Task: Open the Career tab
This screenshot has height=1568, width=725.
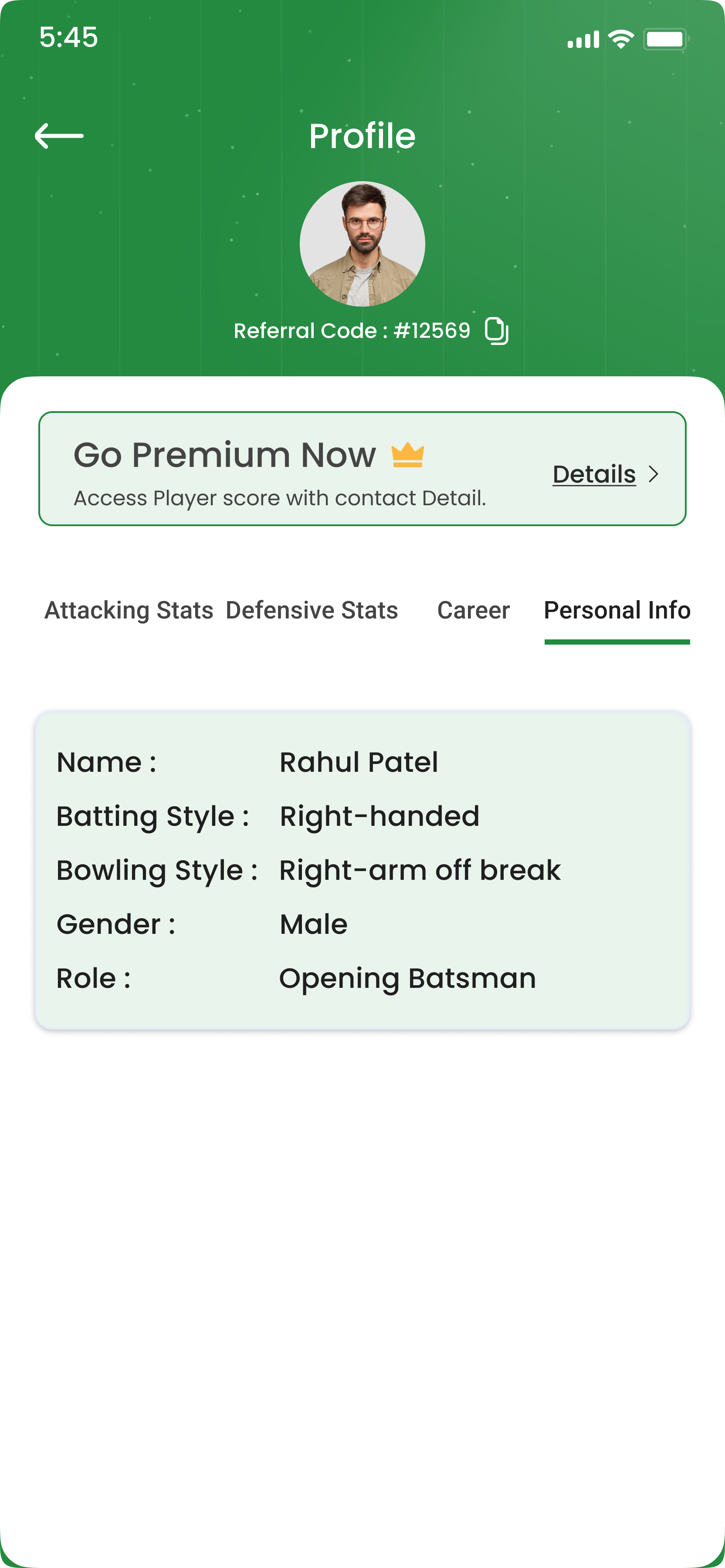Action: click(474, 610)
